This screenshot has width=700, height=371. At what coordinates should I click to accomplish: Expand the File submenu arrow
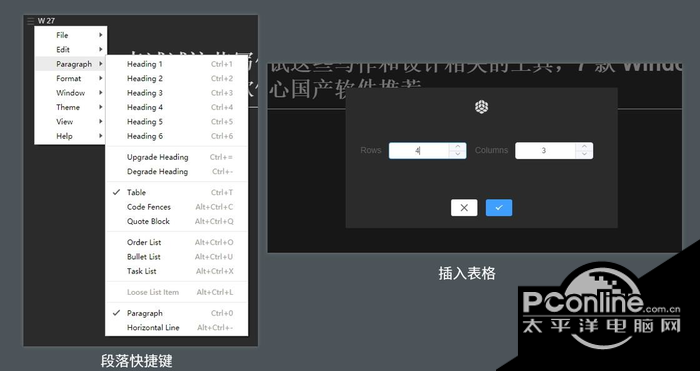[101, 35]
